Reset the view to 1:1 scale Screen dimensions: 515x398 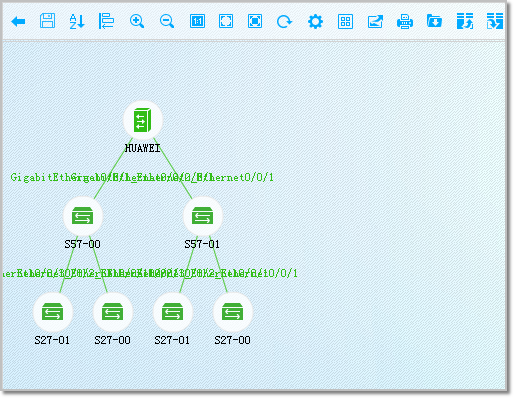[x=197, y=22]
